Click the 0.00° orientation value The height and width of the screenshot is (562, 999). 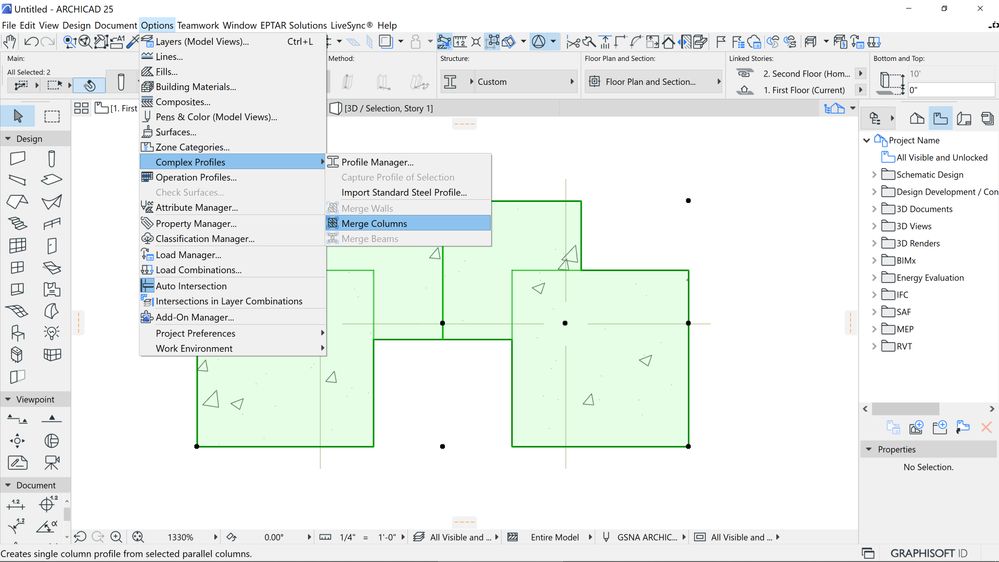pos(273,537)
